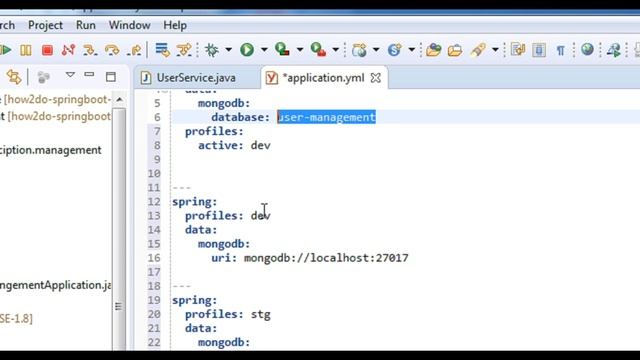640x360 pixels.
Task: Click the explorer scrollbar up arrow
Action: pos(119,100)
